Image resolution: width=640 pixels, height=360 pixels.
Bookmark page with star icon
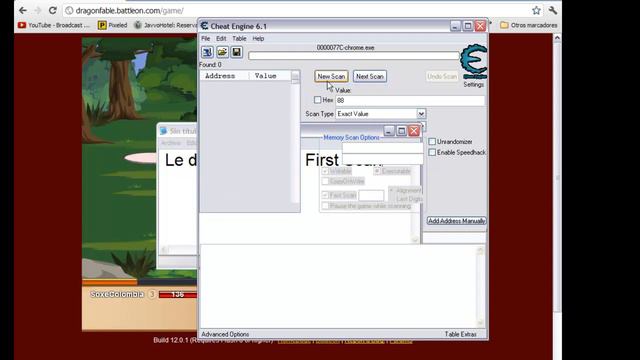[x=536, y=10]
